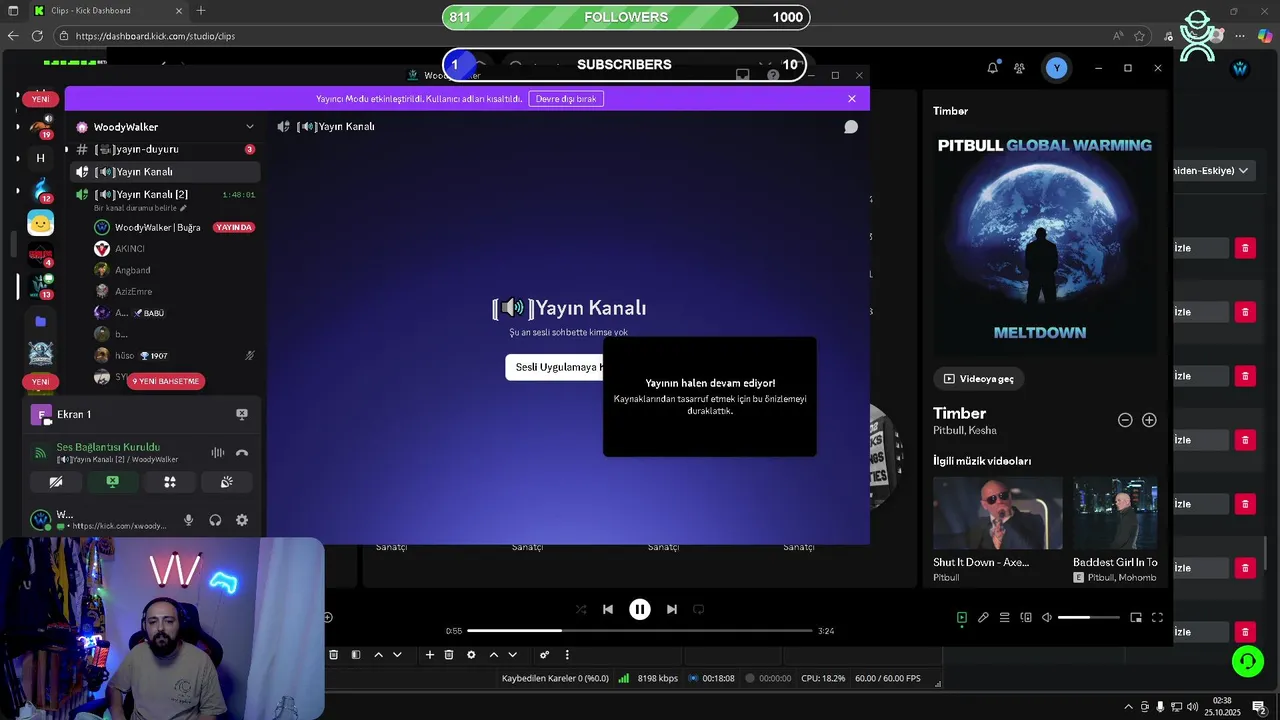Open the Windows notification center
Screen dimensions: 1280x720
point(1259,707)
